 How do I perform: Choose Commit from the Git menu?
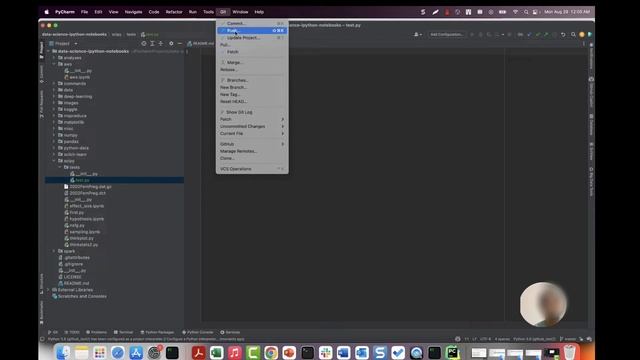tap(252, 23)
